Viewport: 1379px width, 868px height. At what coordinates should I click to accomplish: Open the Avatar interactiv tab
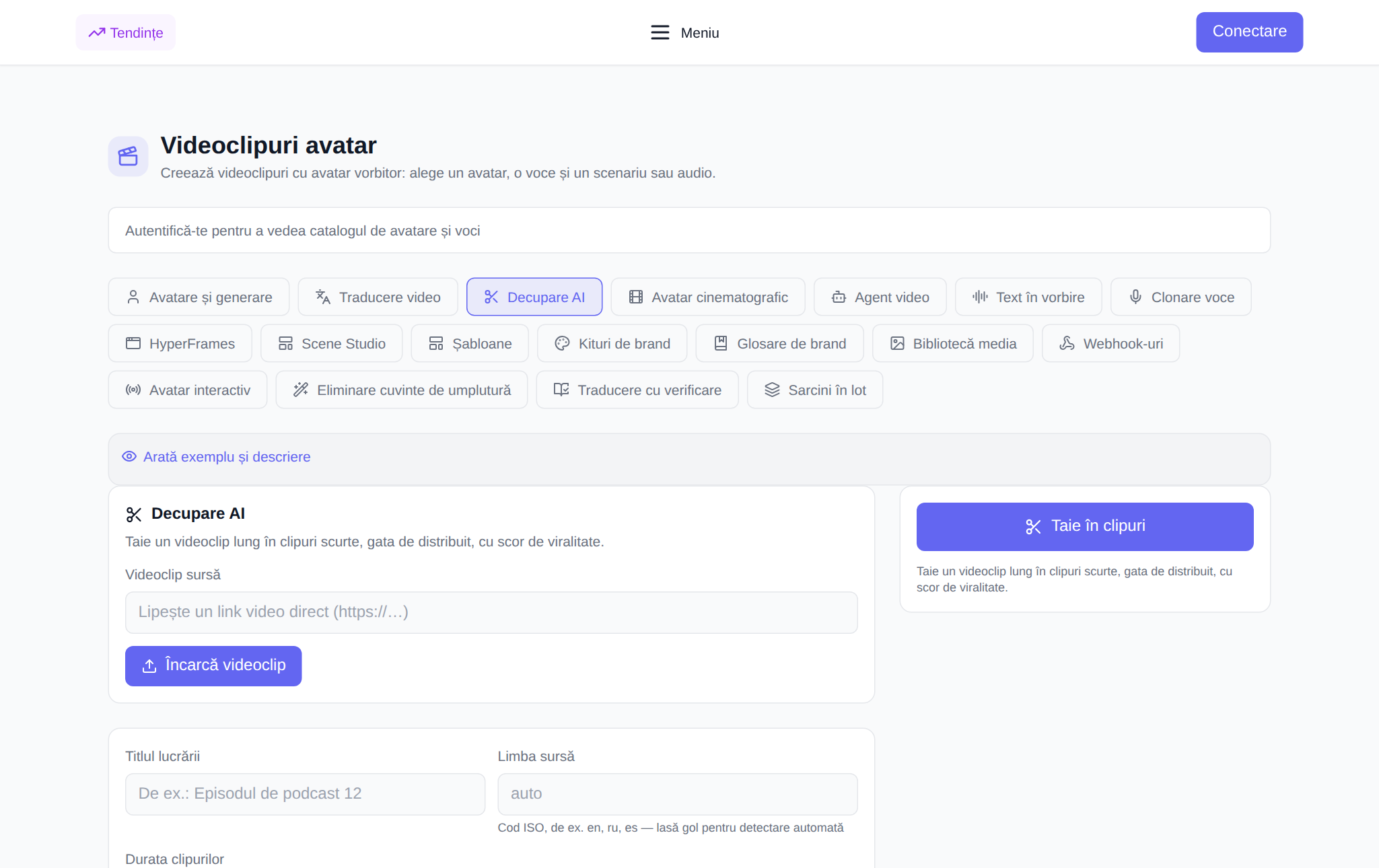(188, 390)
